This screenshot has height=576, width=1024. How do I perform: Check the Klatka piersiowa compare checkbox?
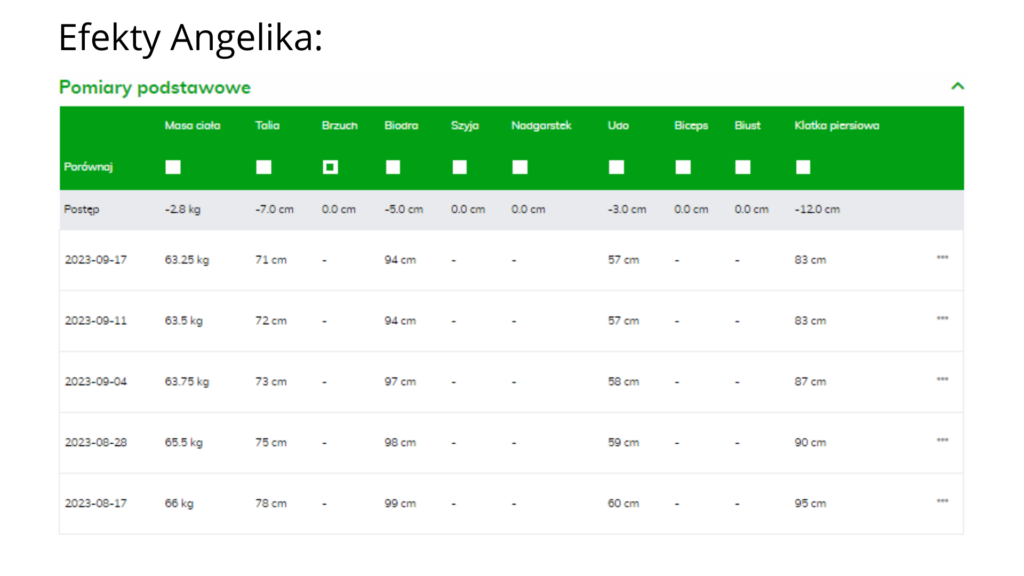click(x=803, y=167)
